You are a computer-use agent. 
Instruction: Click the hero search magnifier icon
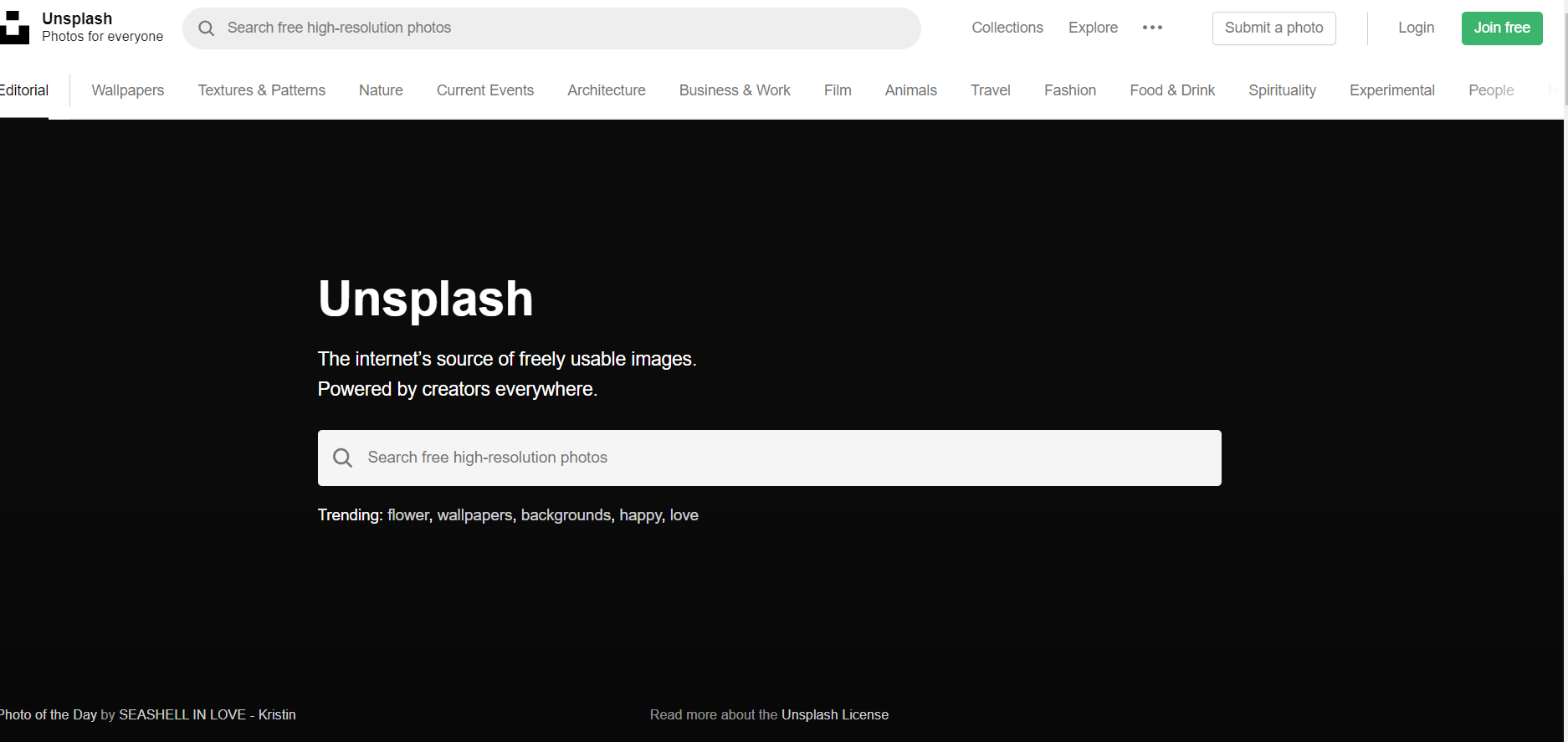pos(342,458)
